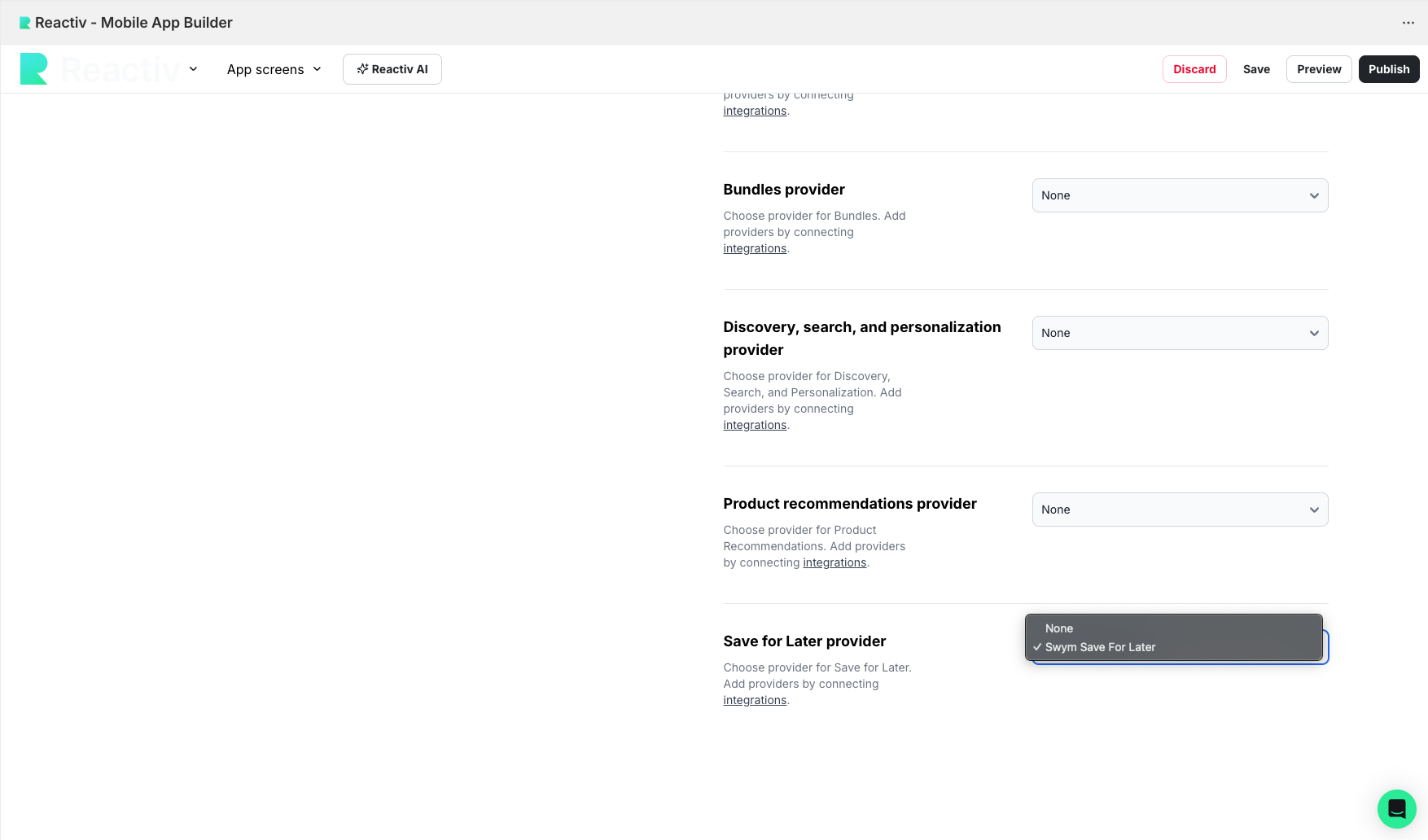Select None in Save for Later list
Viewport: 1428px width, 840px height.
pyautogui.click(x=1059, y=628)
